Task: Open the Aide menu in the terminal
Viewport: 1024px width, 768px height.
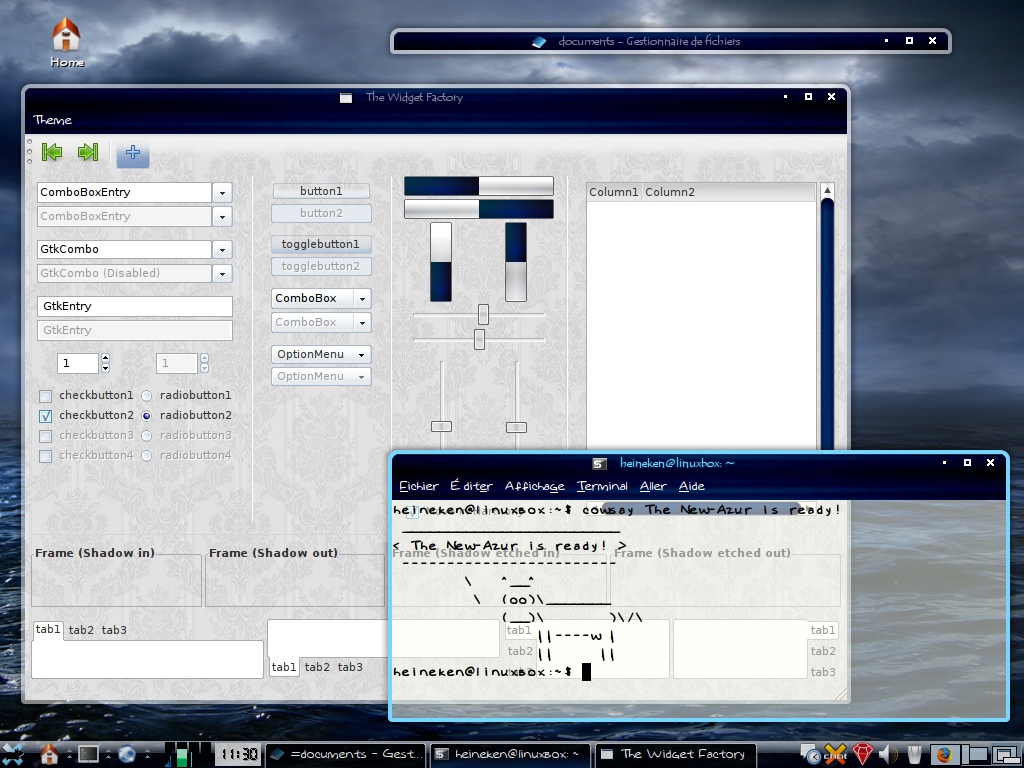Action: coord(692,487)
